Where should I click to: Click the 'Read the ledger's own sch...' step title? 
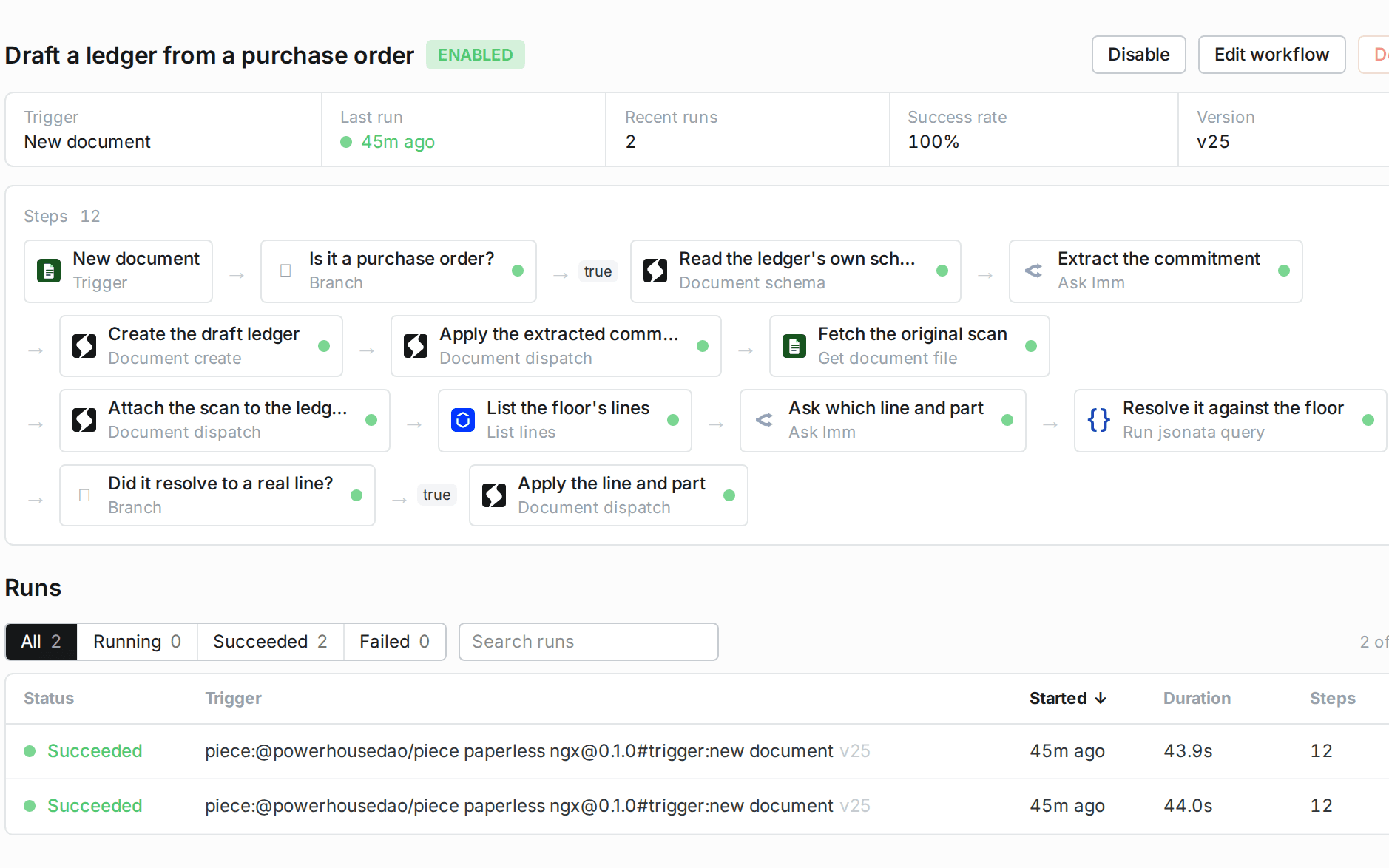(x=797, y=259)
